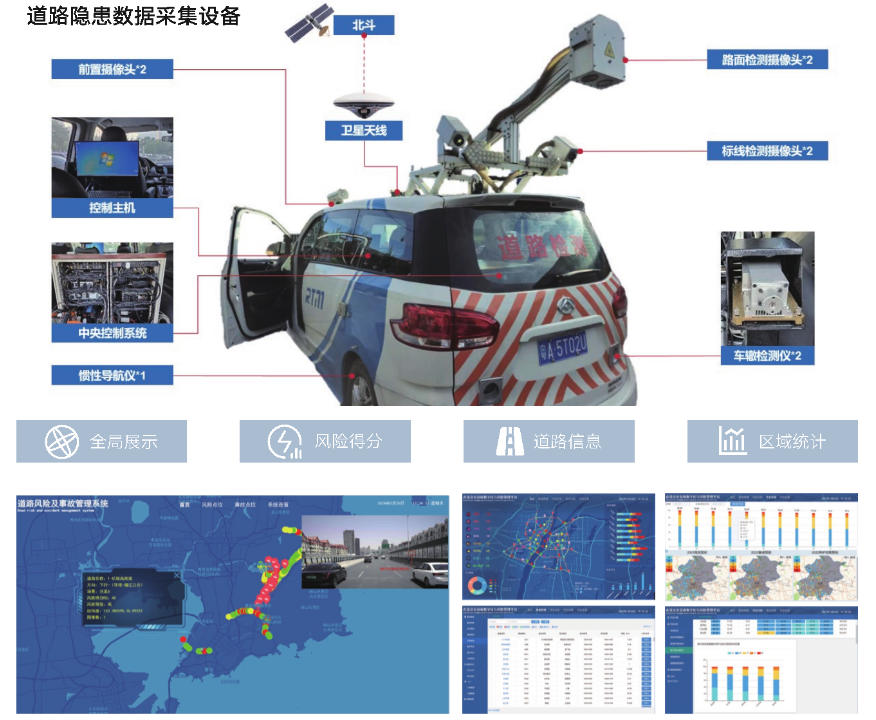Click the 前置摄像头*2 label

pos(112,69)
